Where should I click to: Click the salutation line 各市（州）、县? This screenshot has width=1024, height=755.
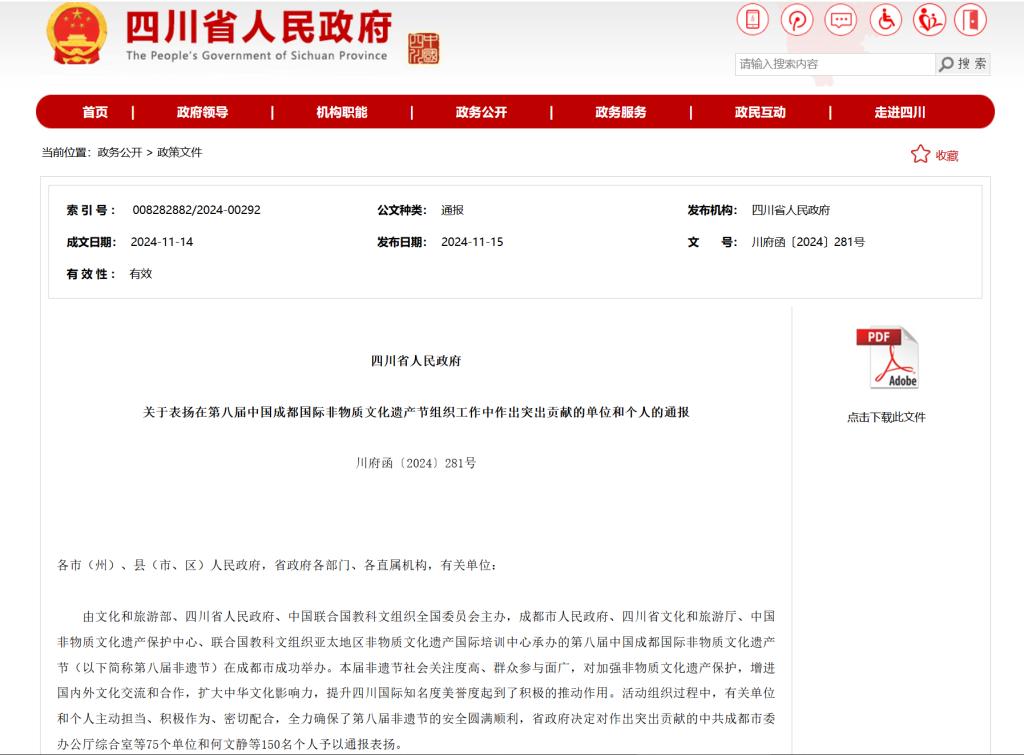click(x=277, y=565)
